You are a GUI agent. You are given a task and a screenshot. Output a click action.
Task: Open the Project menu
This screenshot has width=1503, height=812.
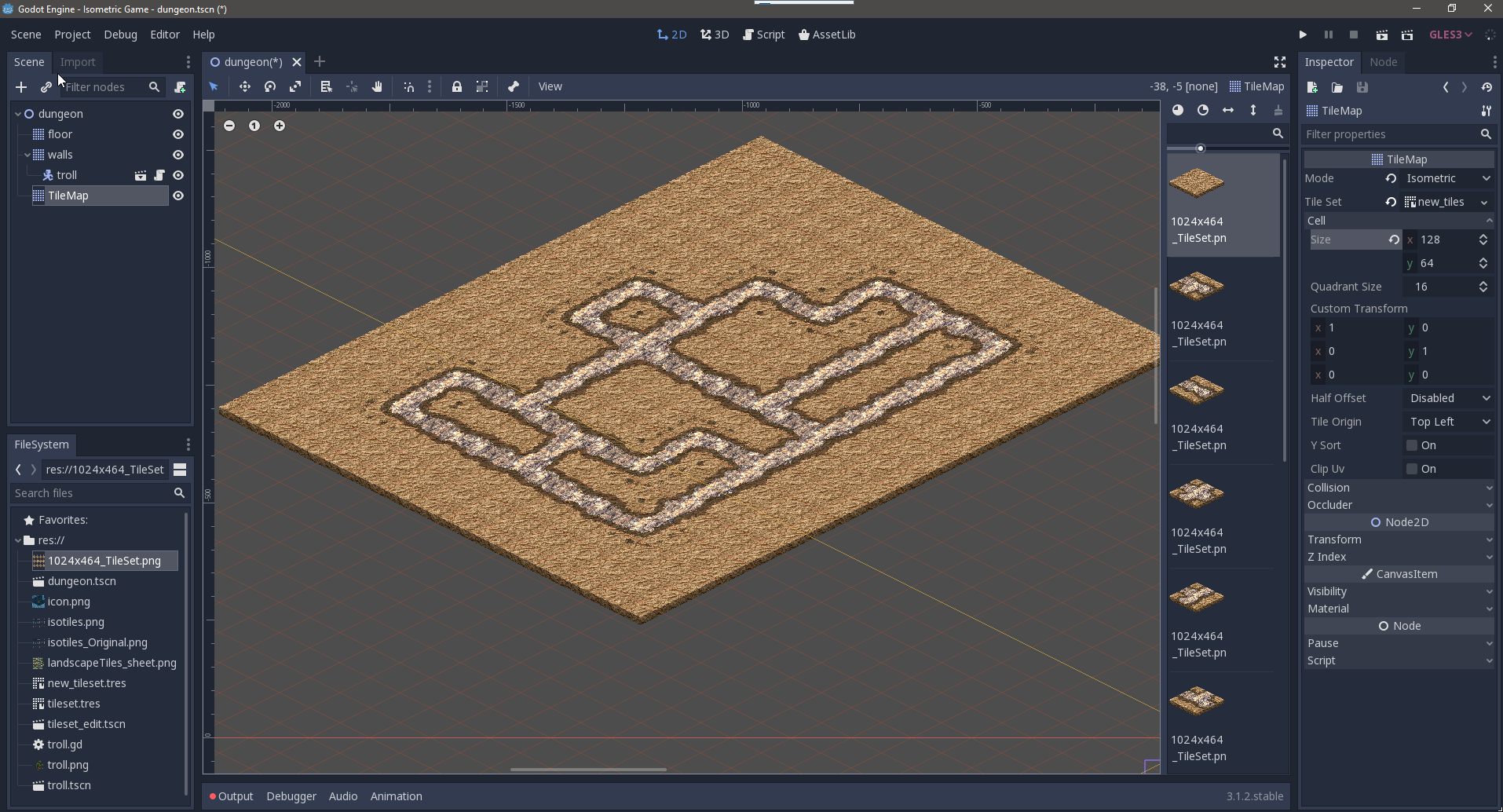[72, 35]
